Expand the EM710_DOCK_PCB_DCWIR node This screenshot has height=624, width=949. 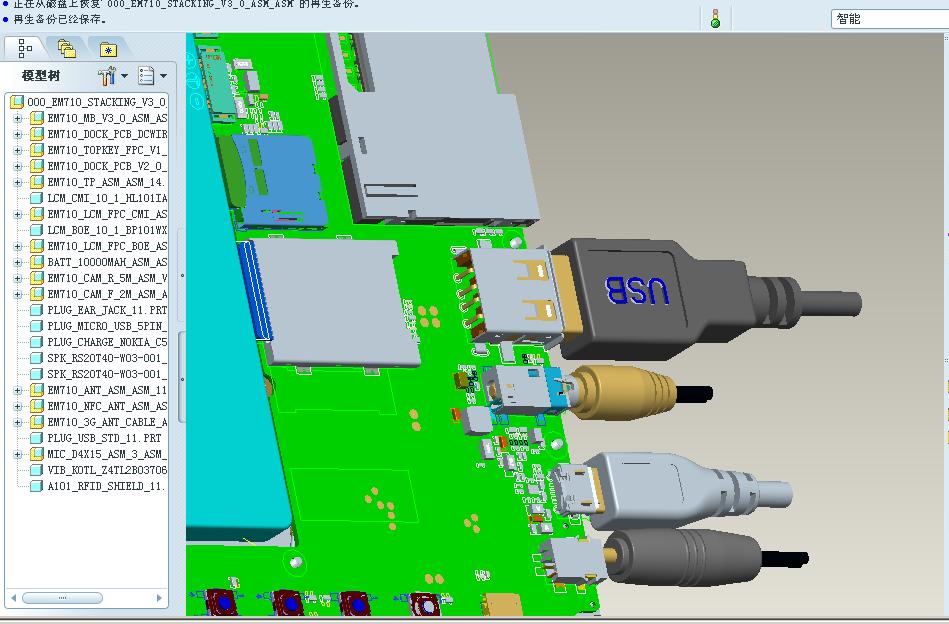point(18,134)
